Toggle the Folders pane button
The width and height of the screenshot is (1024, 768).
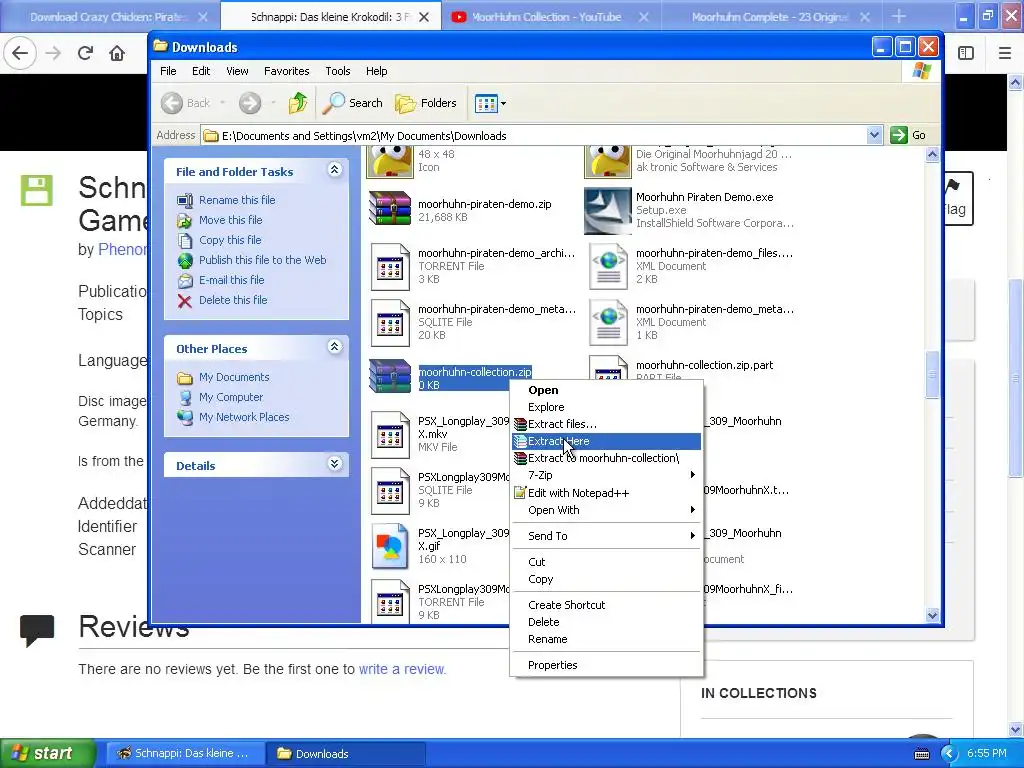[425, 103]
